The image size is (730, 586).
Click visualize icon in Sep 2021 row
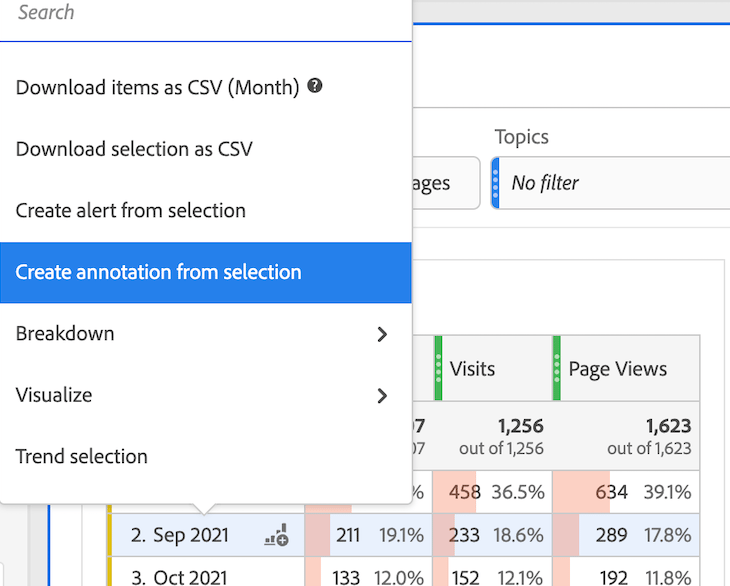pos(276,537)
